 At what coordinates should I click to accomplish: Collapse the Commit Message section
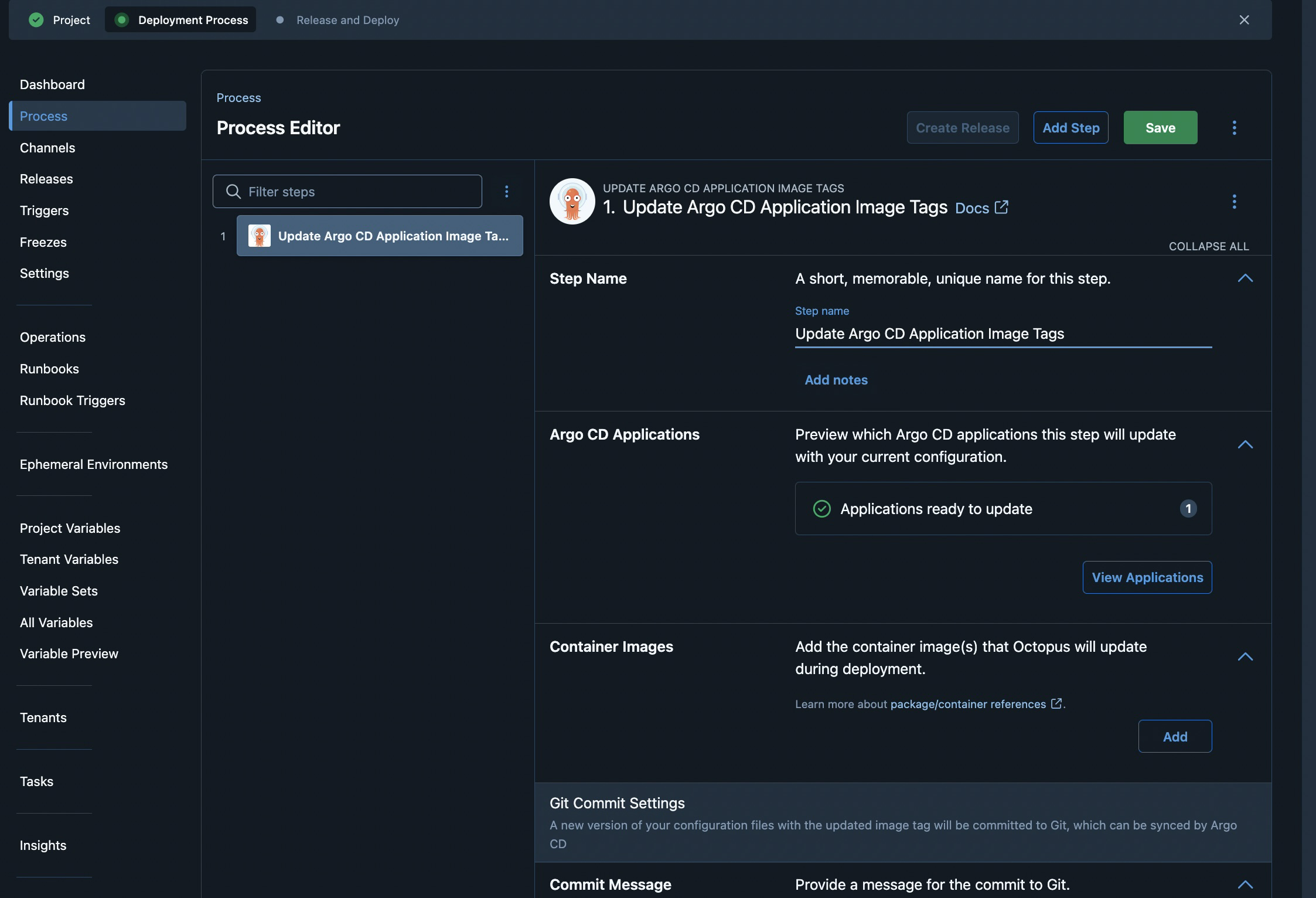tap(1245, 885)
